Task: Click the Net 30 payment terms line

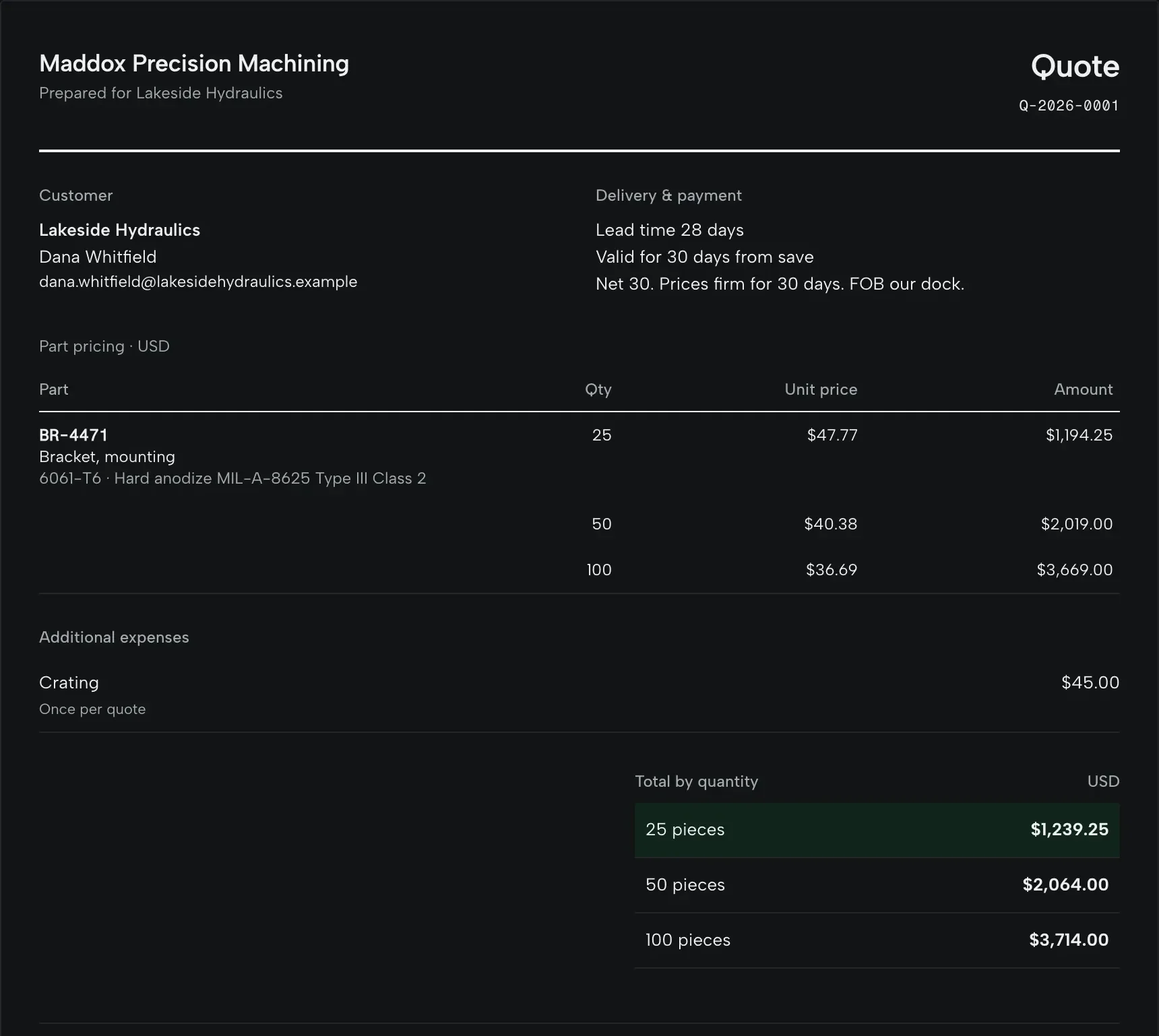Action: point(780,284)
